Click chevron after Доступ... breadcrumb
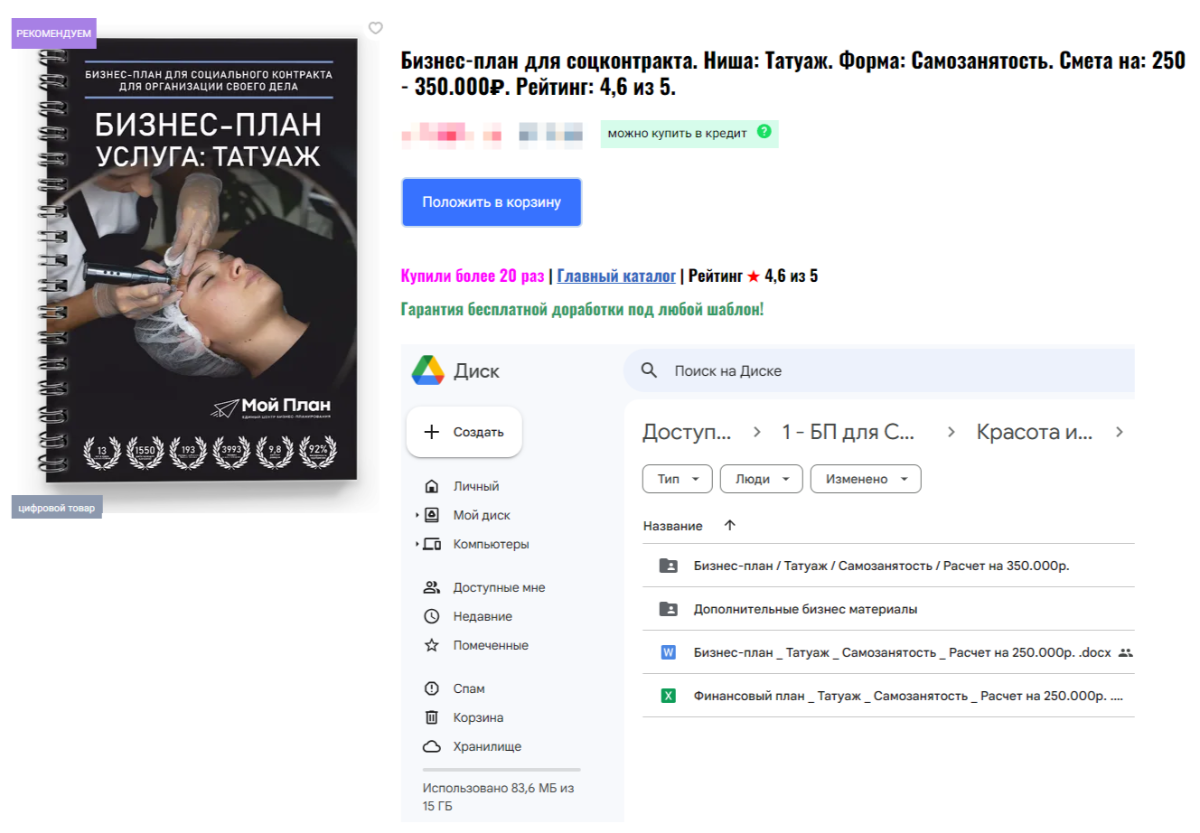The image size is (1200, 833). point(757,433)
